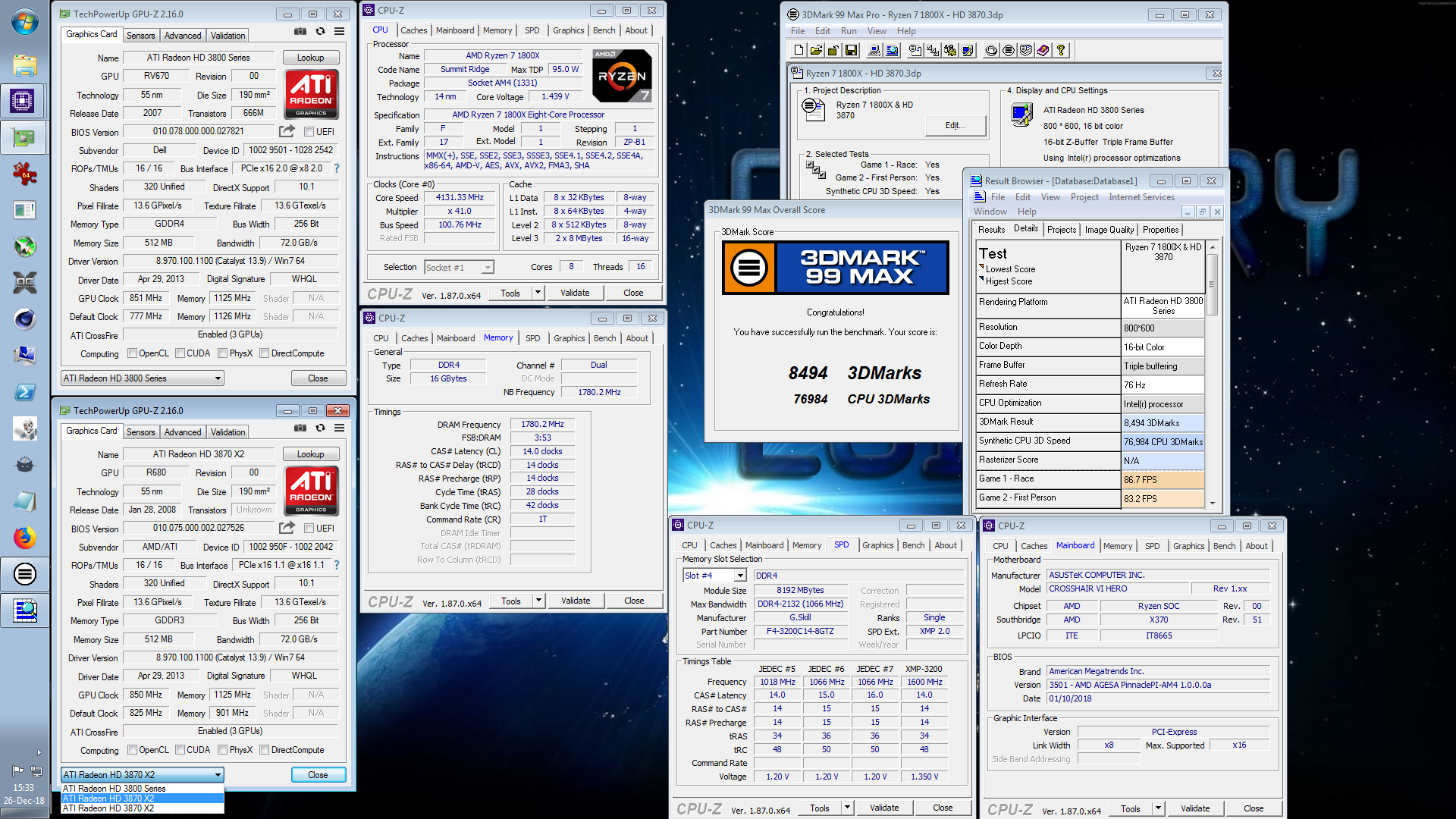Viewport: 1456px width, 819px height.
Task: Expand Tools arrow in CPU-Z Mainboard window
Action: (1158, 808)
